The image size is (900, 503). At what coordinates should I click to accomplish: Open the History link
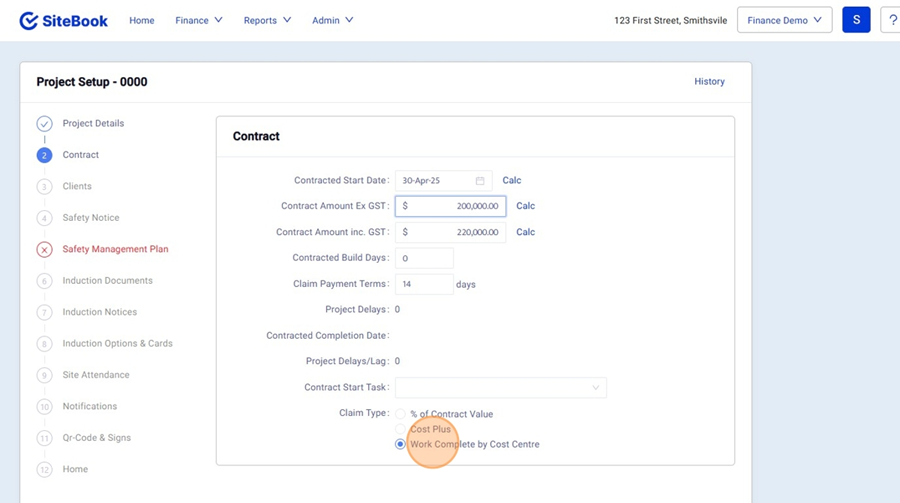click(709, 82)
